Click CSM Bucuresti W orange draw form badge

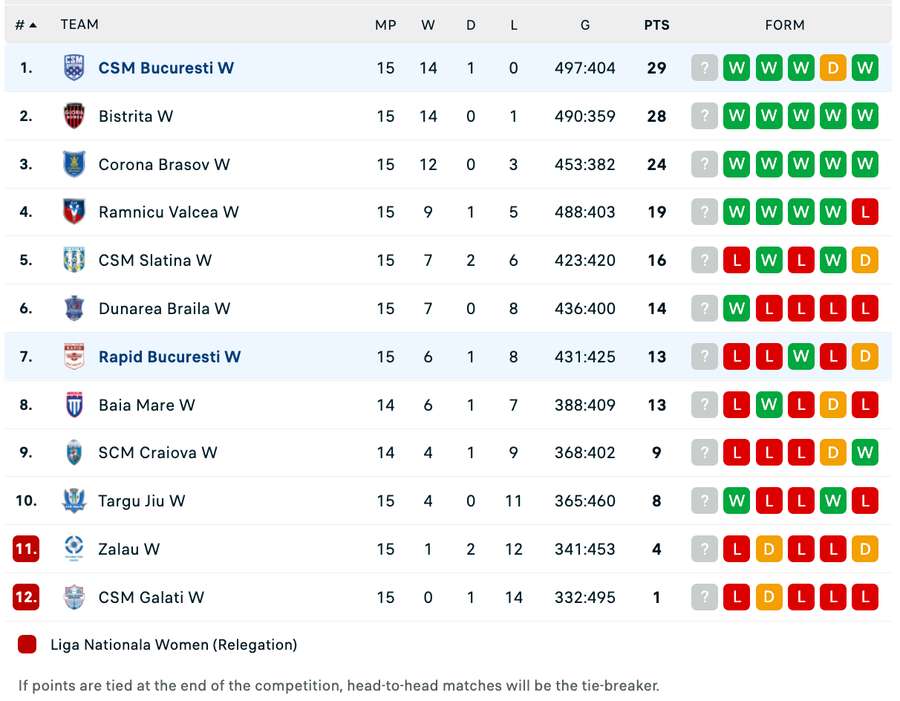833,68
